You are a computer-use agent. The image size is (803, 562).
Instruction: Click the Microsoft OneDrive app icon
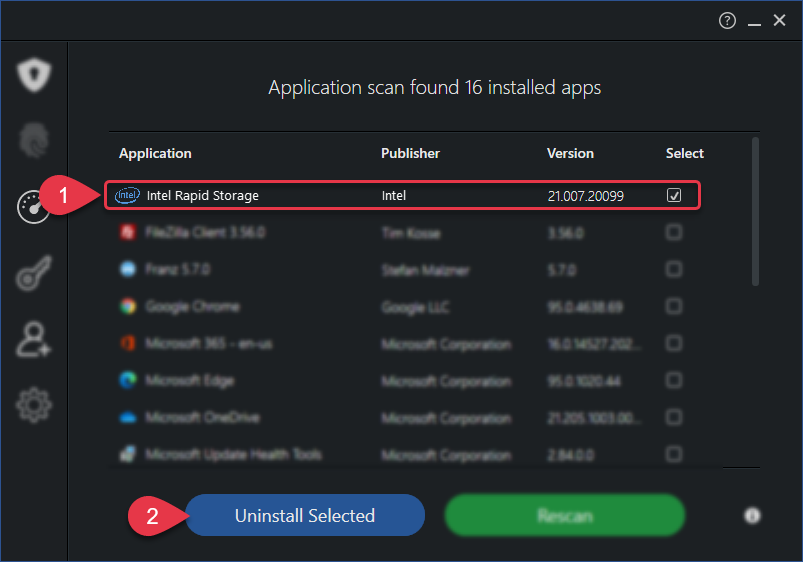tap(128, 418)
